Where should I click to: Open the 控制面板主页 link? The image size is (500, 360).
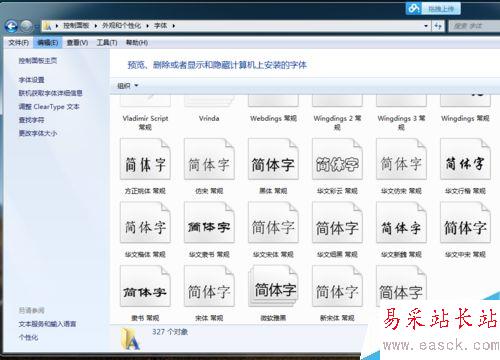point(38,61)
